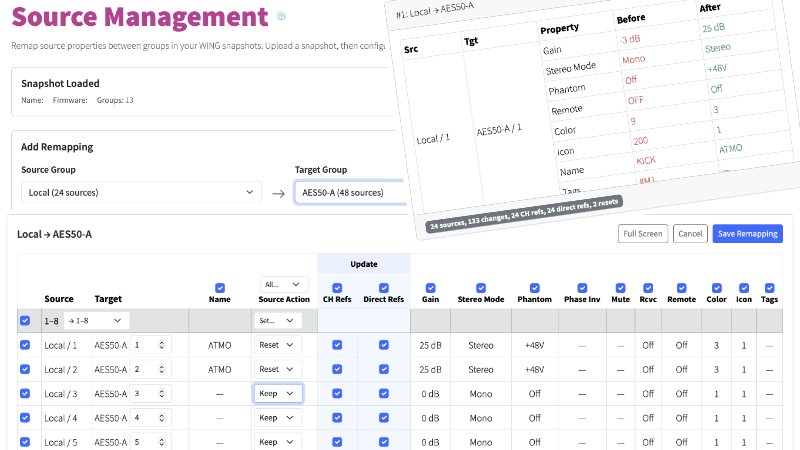Toggle the Color column checkbox

pos(717,288)
